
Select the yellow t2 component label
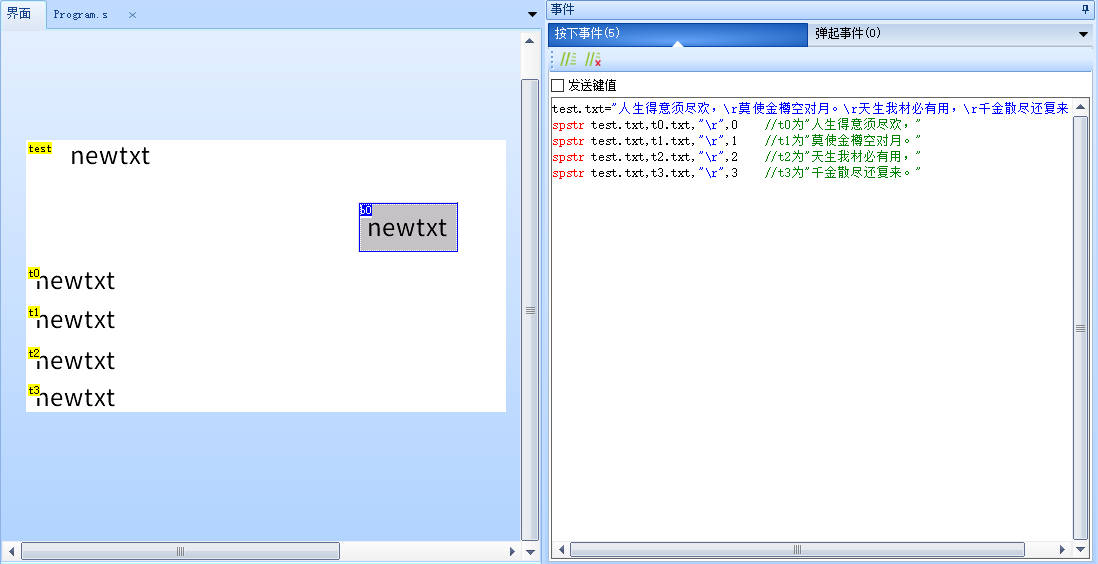pos(34,353)
